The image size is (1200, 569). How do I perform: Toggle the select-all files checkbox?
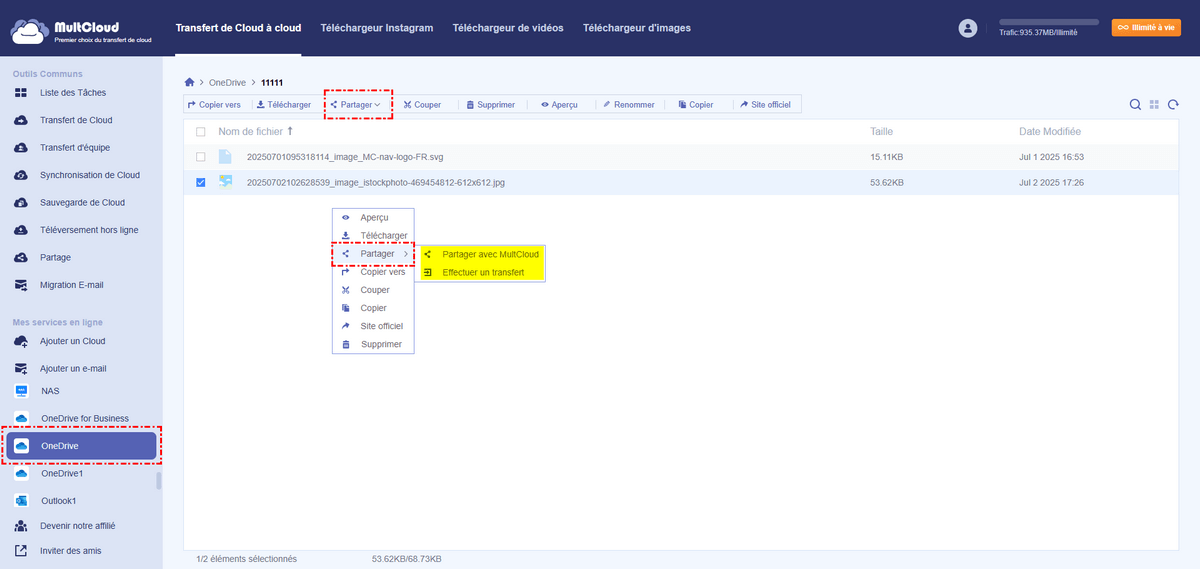201,132
